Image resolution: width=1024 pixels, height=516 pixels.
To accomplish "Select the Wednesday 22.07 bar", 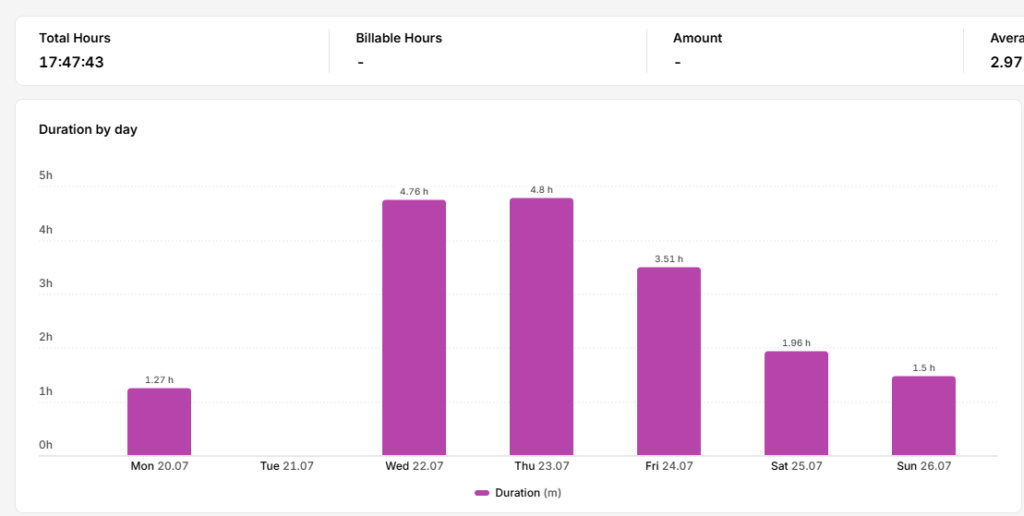I will pyautogui.click(x=414, y=328).
